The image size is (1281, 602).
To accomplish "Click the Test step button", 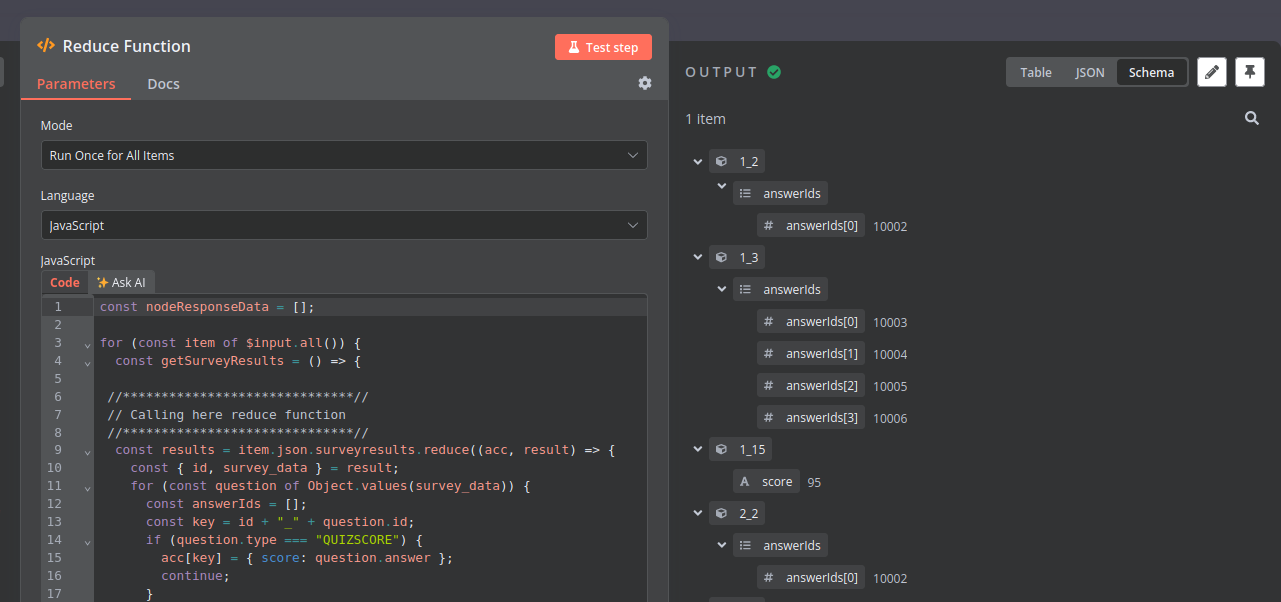I will pos(603,47).
